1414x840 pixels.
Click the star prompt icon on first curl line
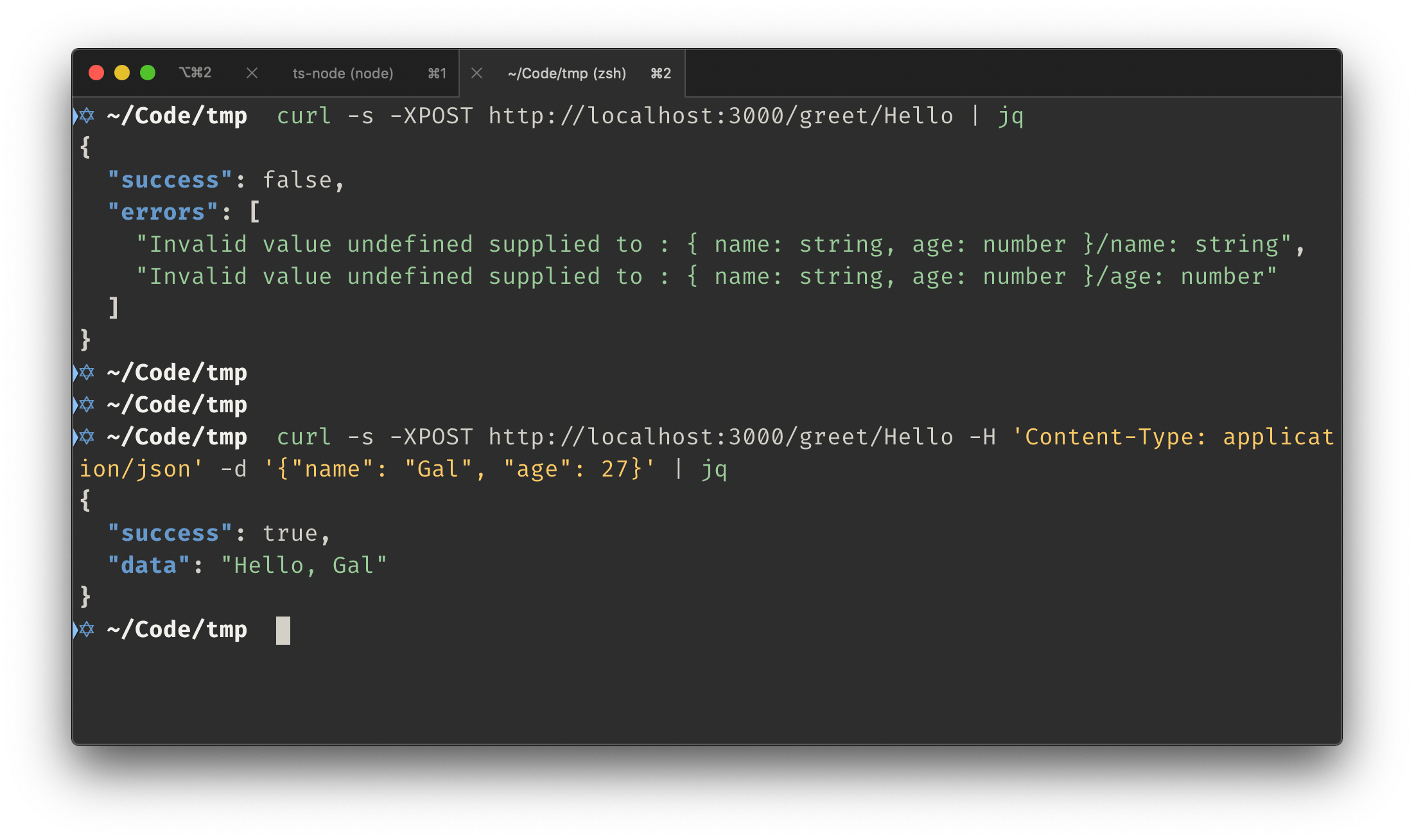[85, 116]
